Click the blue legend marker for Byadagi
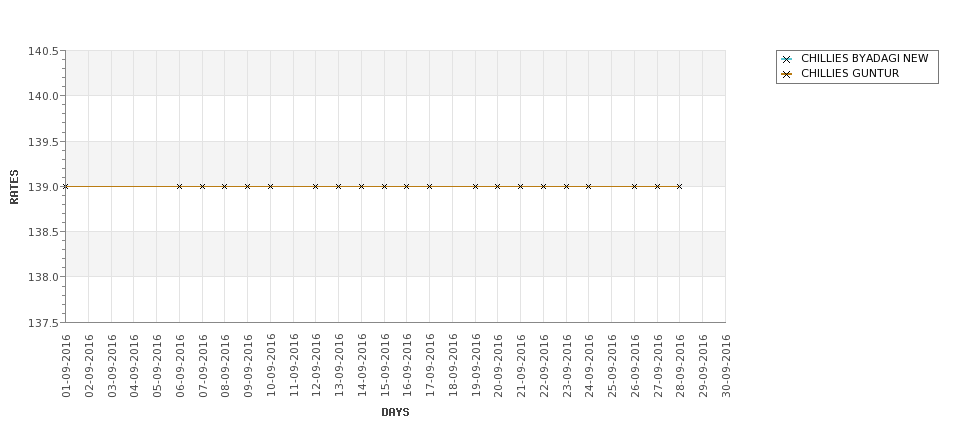 pos(787,60)
